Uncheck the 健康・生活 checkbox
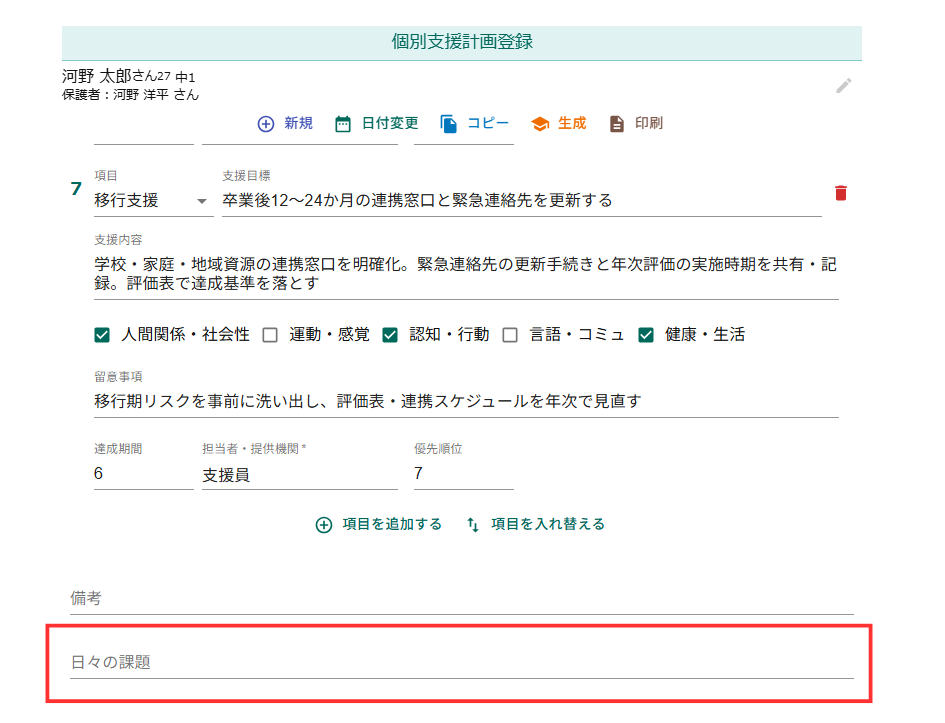945x723 pixels. pos(646,335)
